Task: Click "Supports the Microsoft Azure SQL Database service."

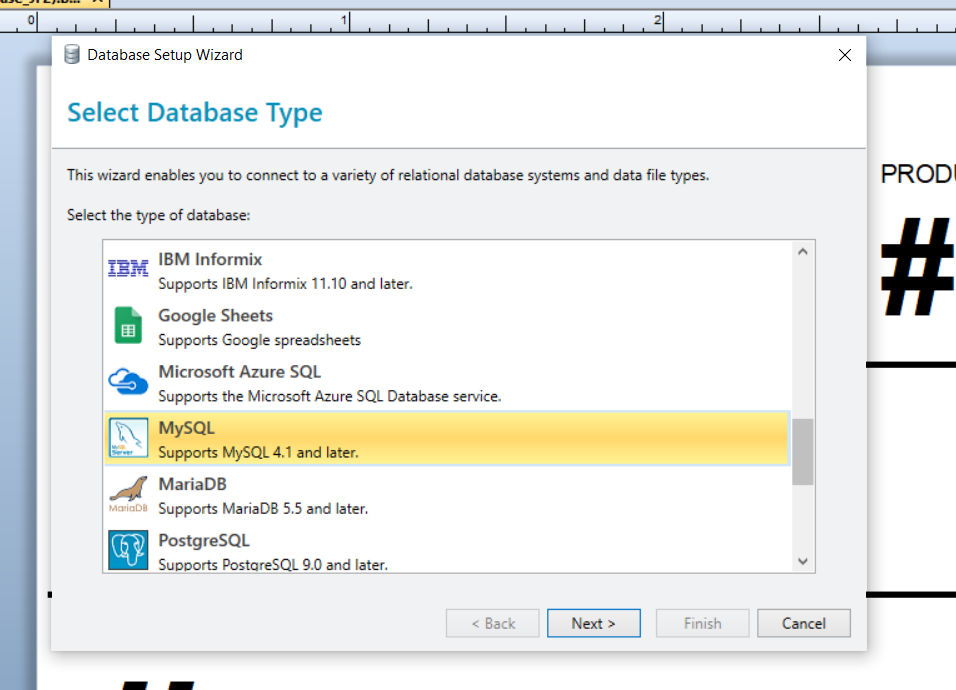Action: [x=330, y=396]
